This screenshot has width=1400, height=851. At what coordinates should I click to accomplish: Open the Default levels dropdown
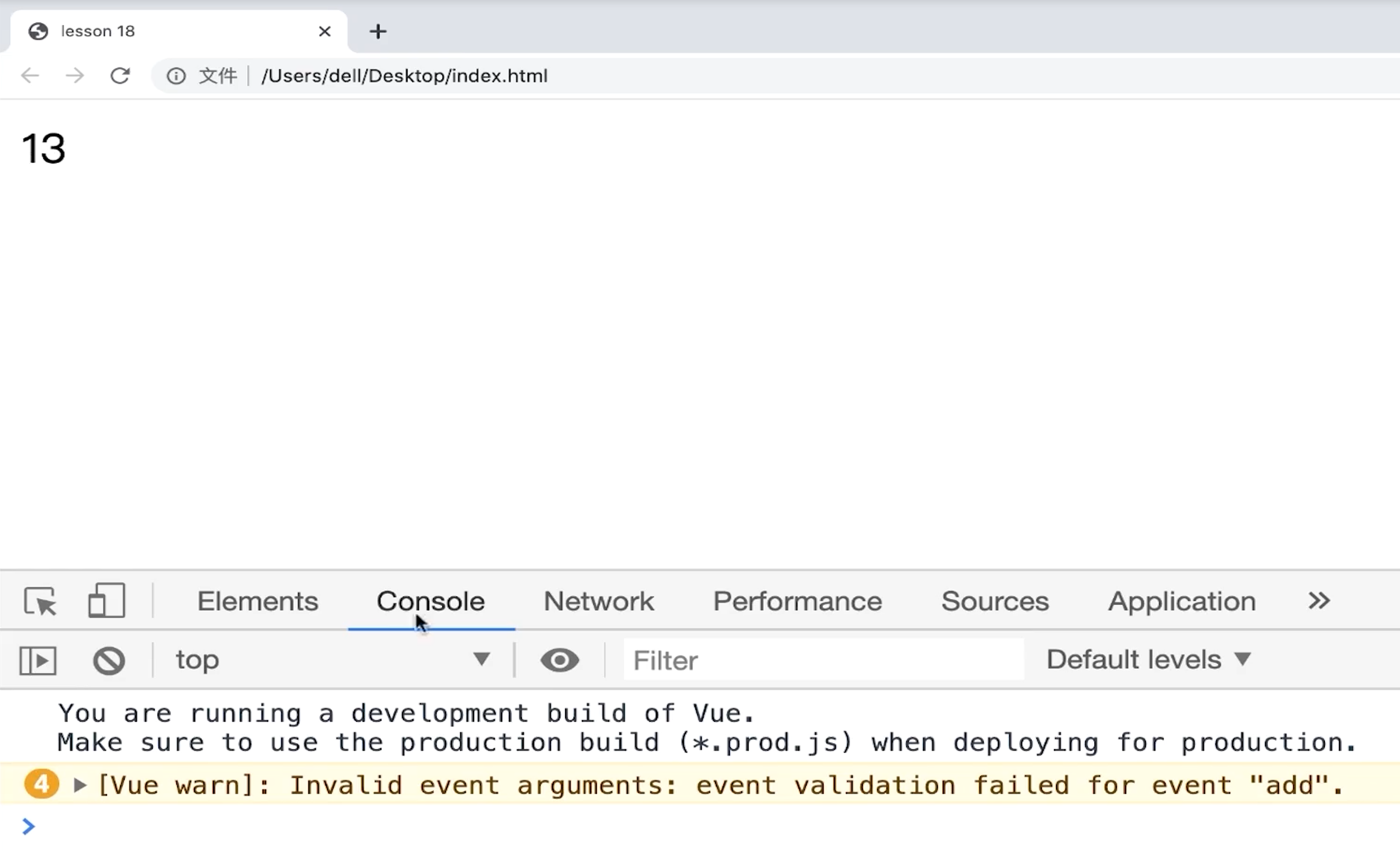pos(1148,660)
